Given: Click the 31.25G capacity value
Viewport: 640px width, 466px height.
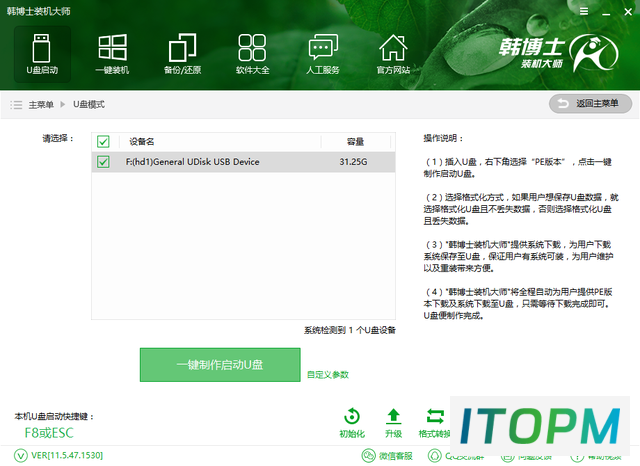Looking at the screenshot, I should pyautogui.click(x=353, y=162).
